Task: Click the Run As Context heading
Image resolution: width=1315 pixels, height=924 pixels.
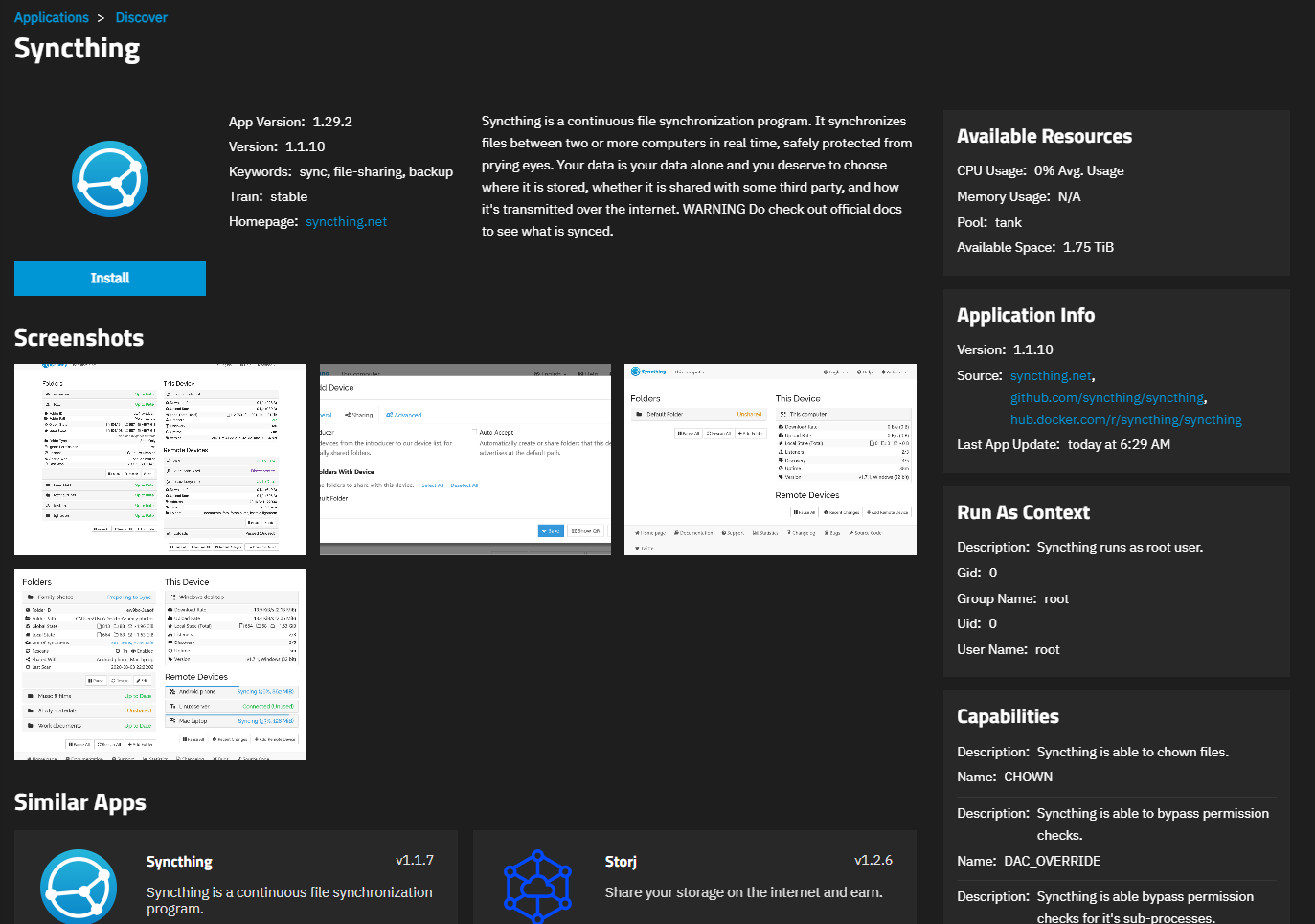Action: (x=1023, y=512)
